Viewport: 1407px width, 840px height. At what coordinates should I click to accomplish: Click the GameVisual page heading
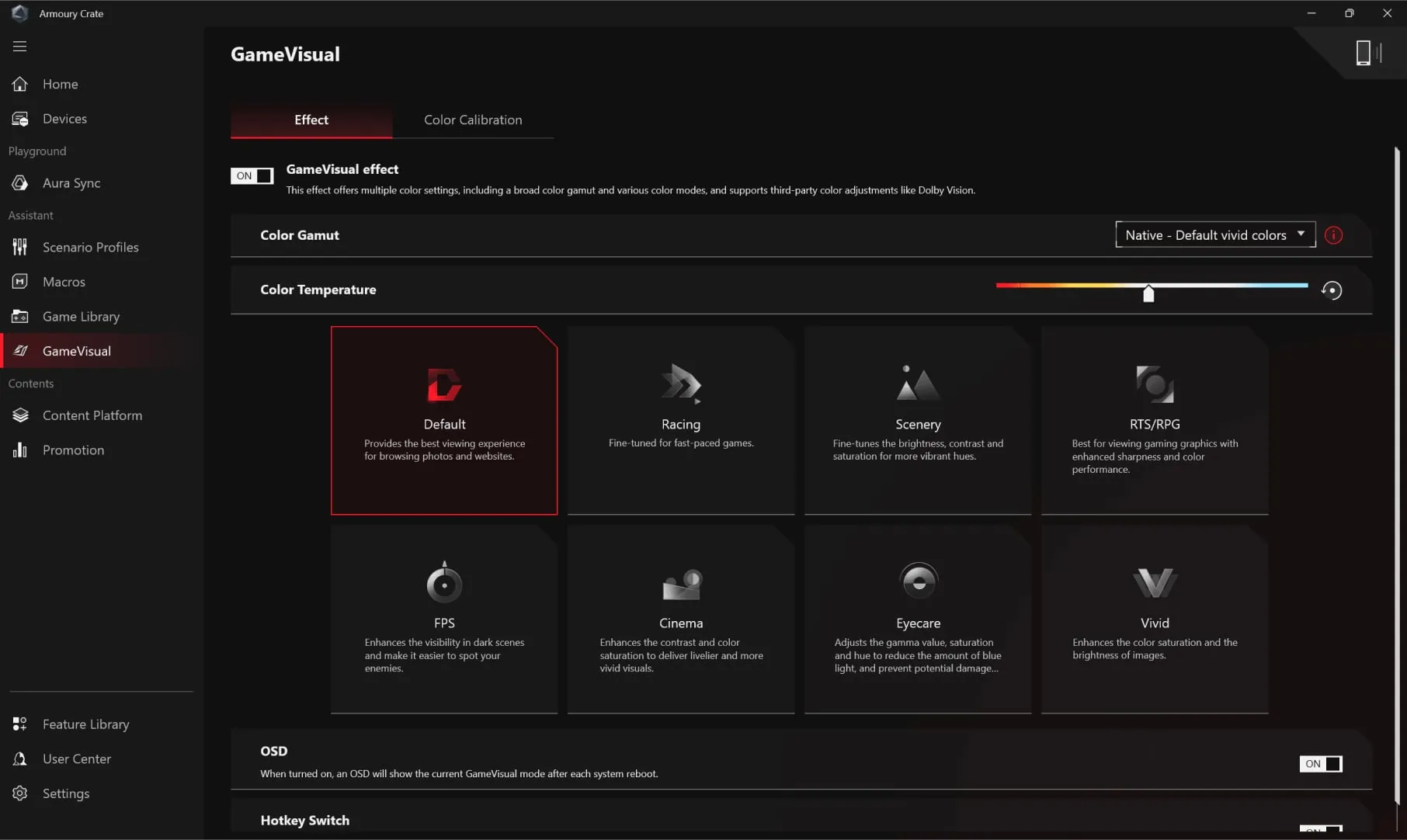click(285, 54)
